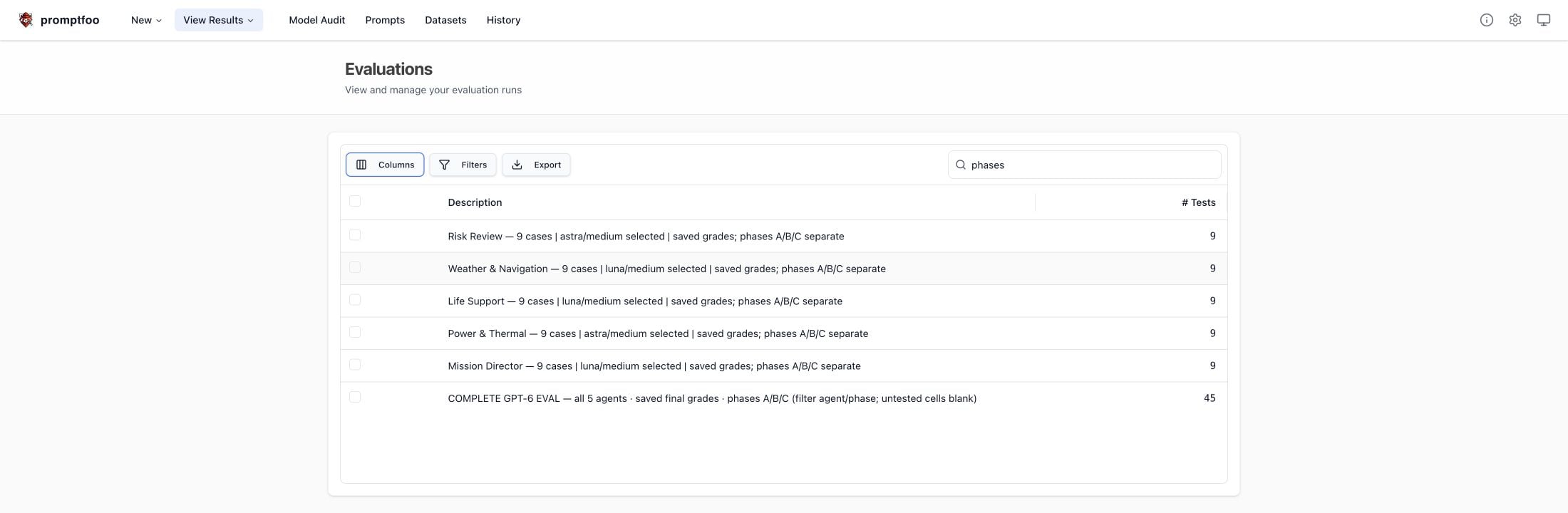Click the Columns button
The image size is (1568, 513).
pyautogui.click(x=385, y=165)
